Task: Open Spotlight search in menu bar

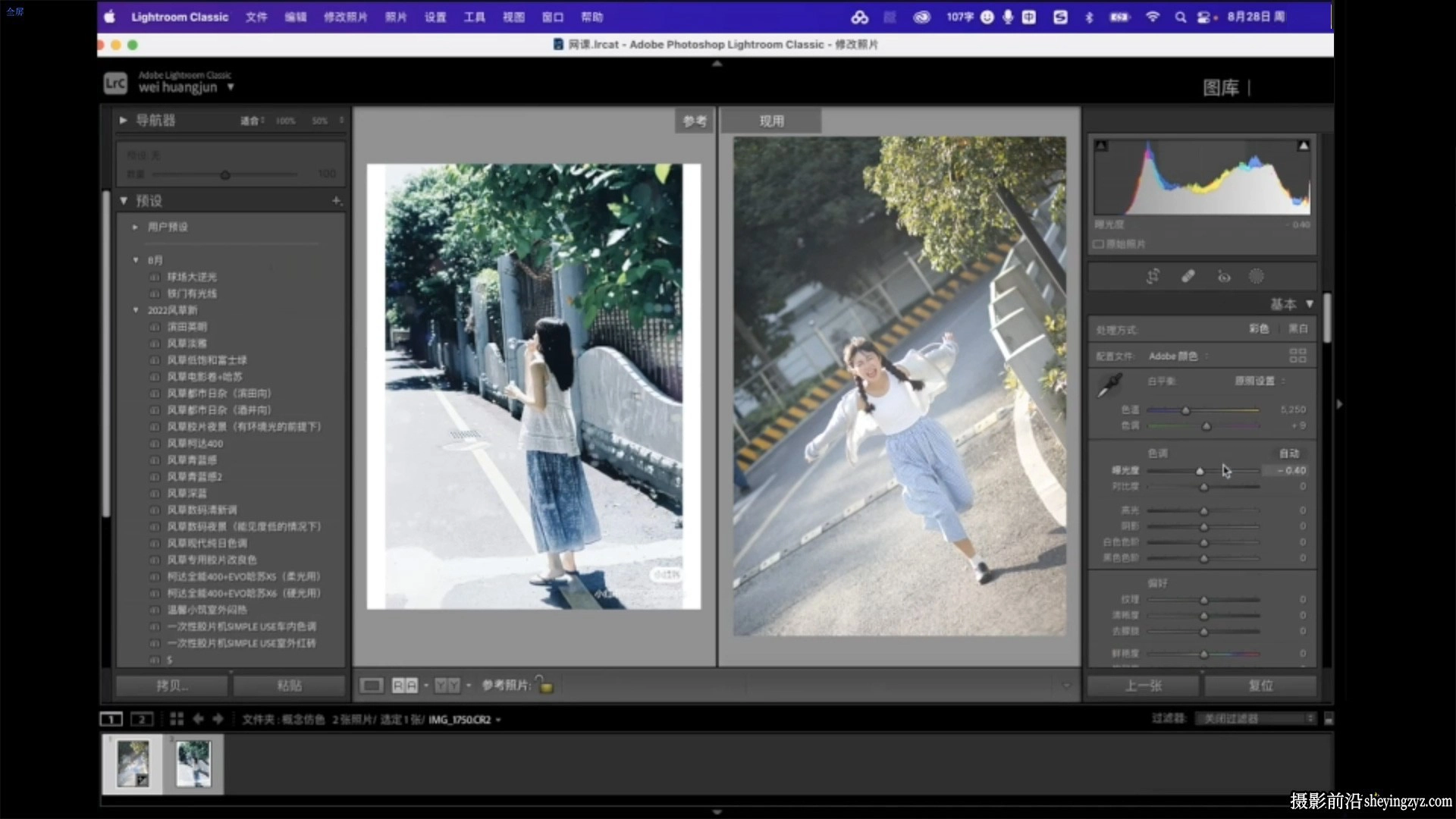Action: [x=1180, y=17]
